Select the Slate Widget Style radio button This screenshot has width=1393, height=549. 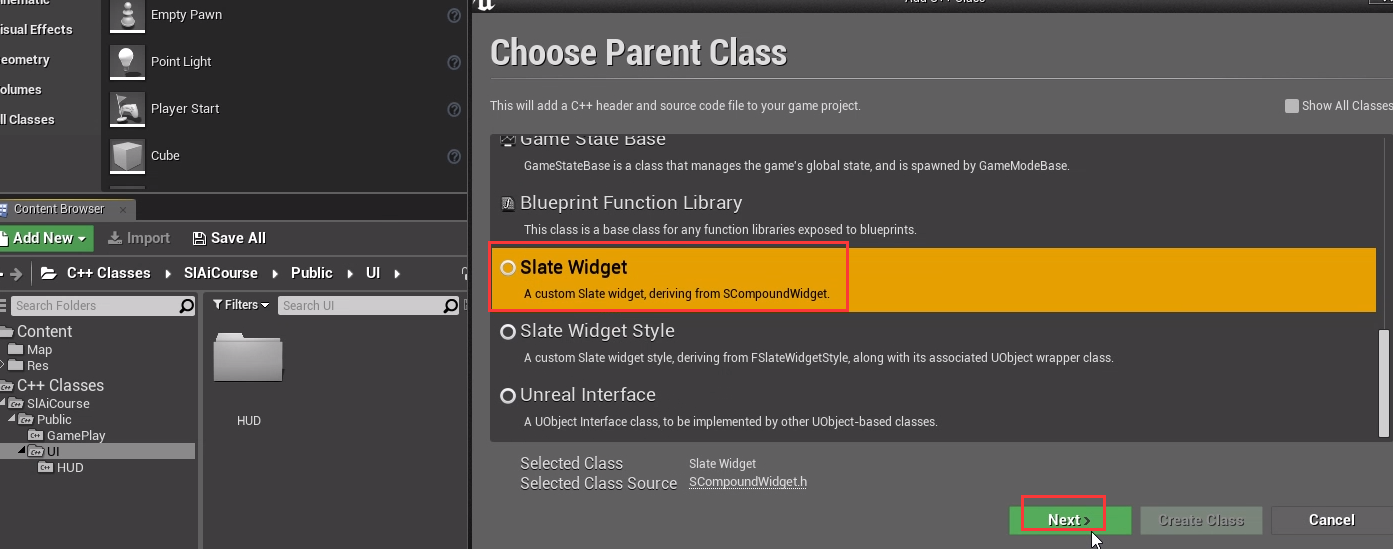(508, 331)
